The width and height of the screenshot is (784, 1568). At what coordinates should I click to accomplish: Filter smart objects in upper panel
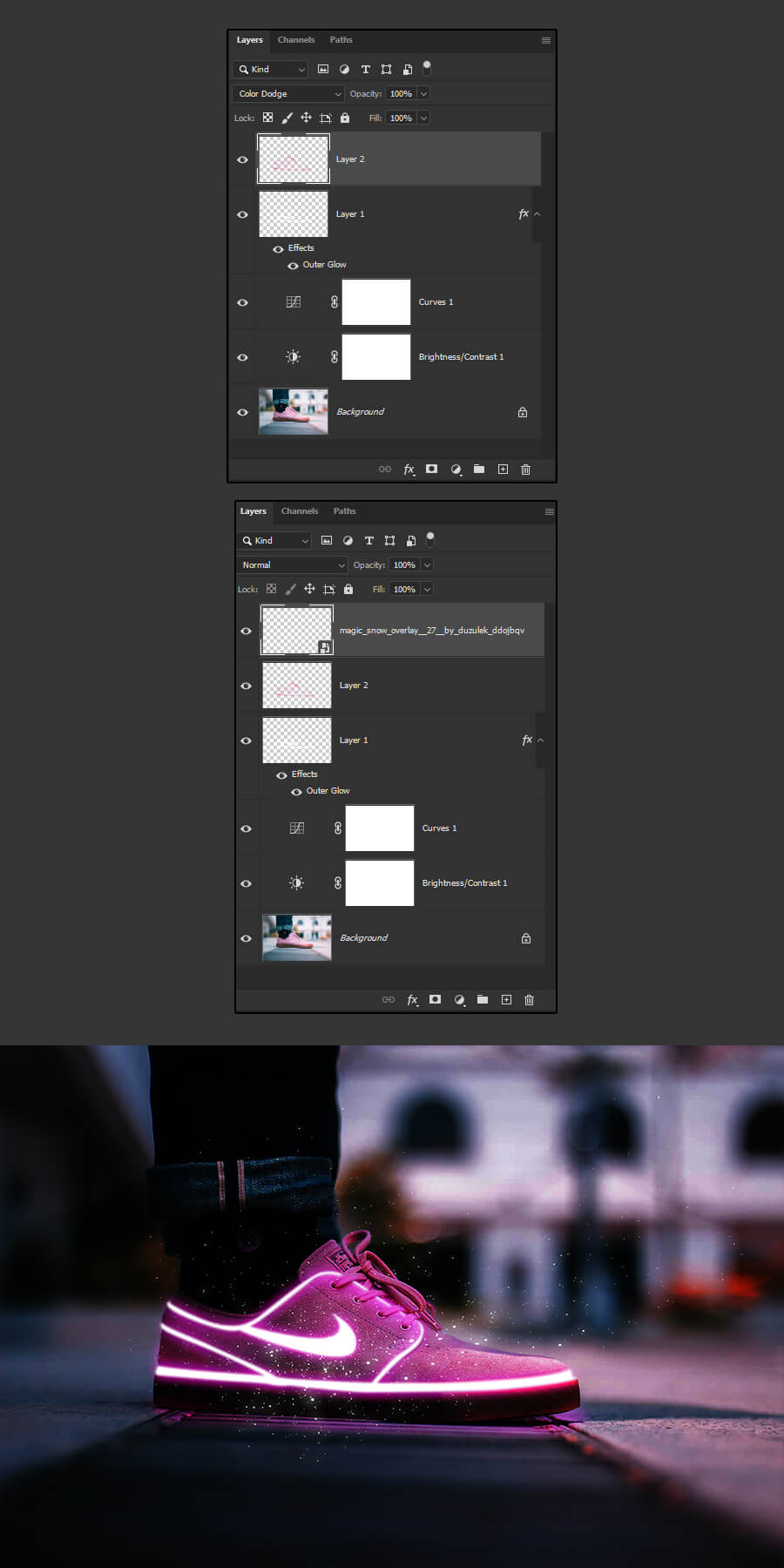[x=407, y=70]
